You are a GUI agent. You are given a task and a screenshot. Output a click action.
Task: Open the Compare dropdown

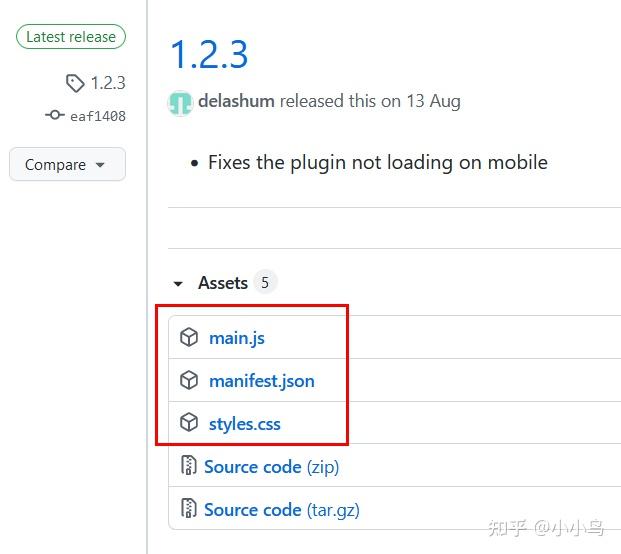(x=67, y=165)
